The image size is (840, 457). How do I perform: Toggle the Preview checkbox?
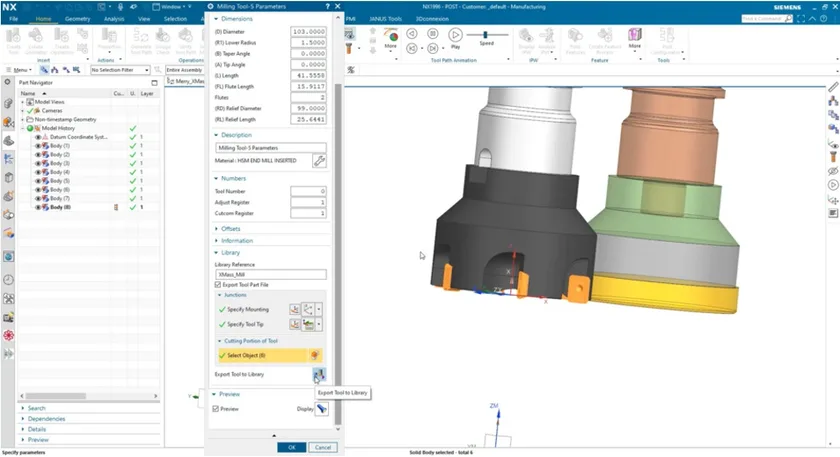[x=215, y=409]
